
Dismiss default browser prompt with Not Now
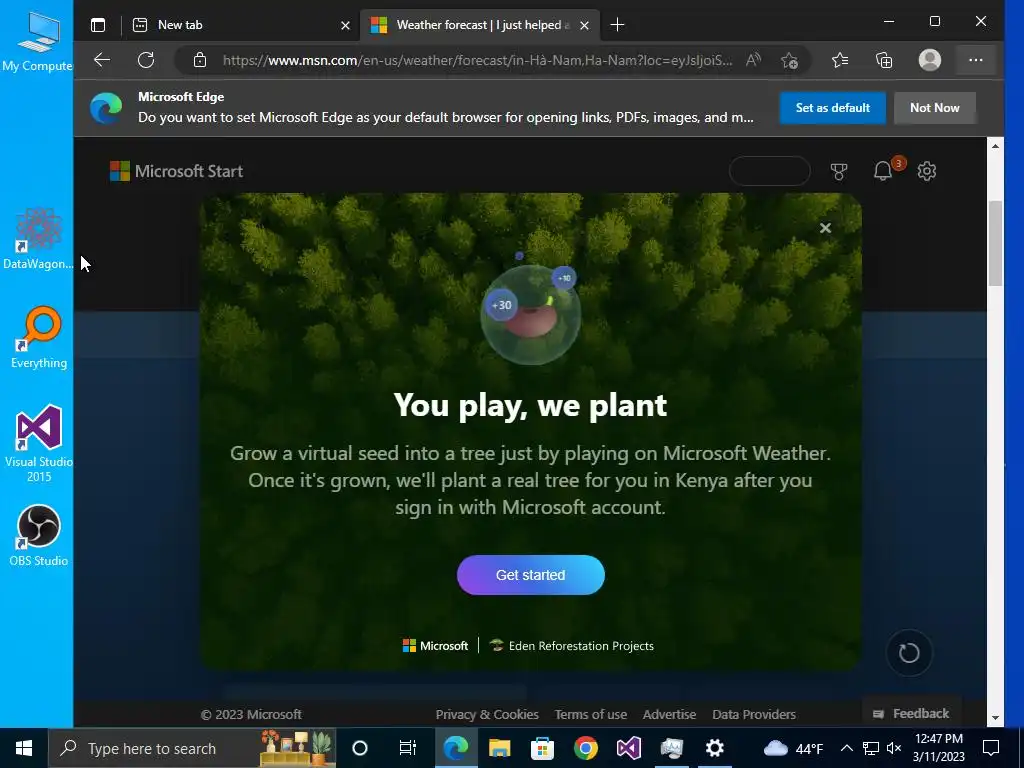point(935,108)
